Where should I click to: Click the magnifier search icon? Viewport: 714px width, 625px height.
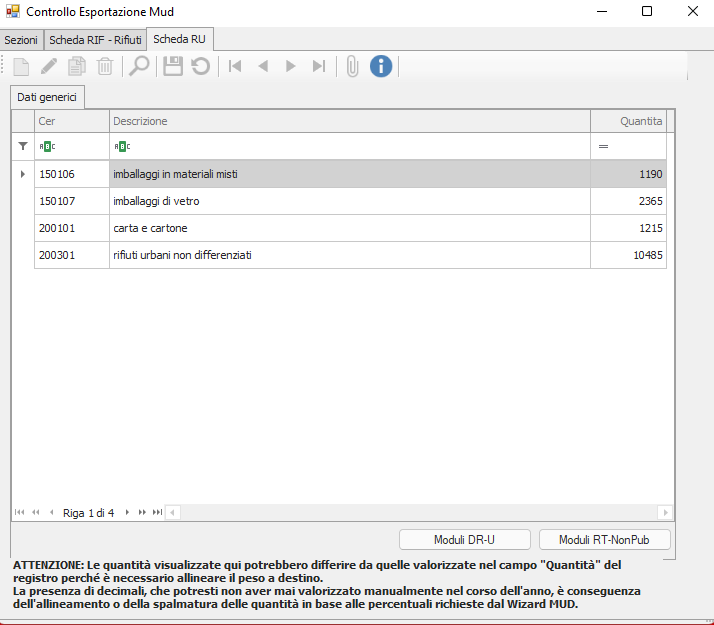pos(139,66)
